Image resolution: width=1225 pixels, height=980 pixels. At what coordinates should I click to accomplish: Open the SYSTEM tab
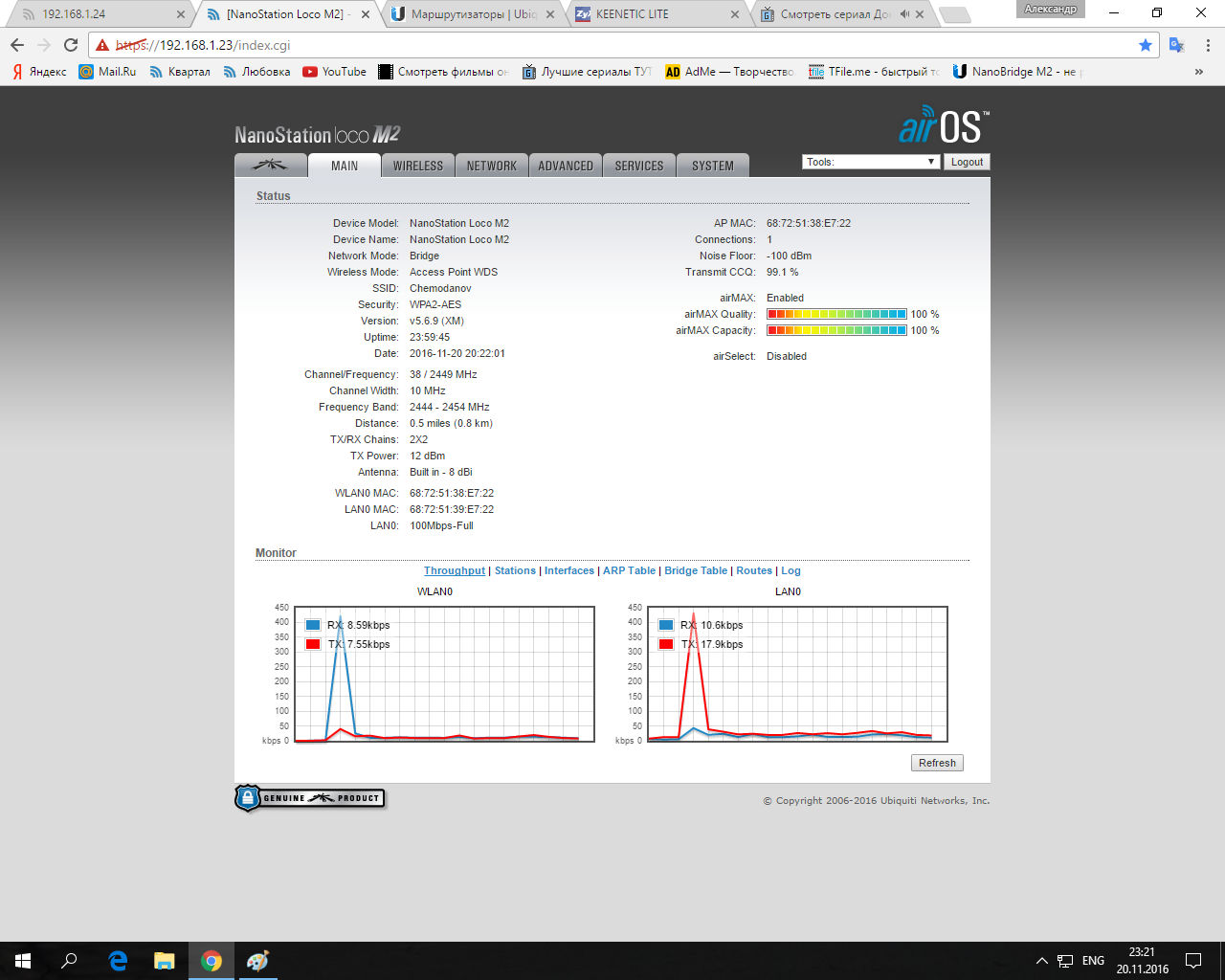click(x=713, y=166)
